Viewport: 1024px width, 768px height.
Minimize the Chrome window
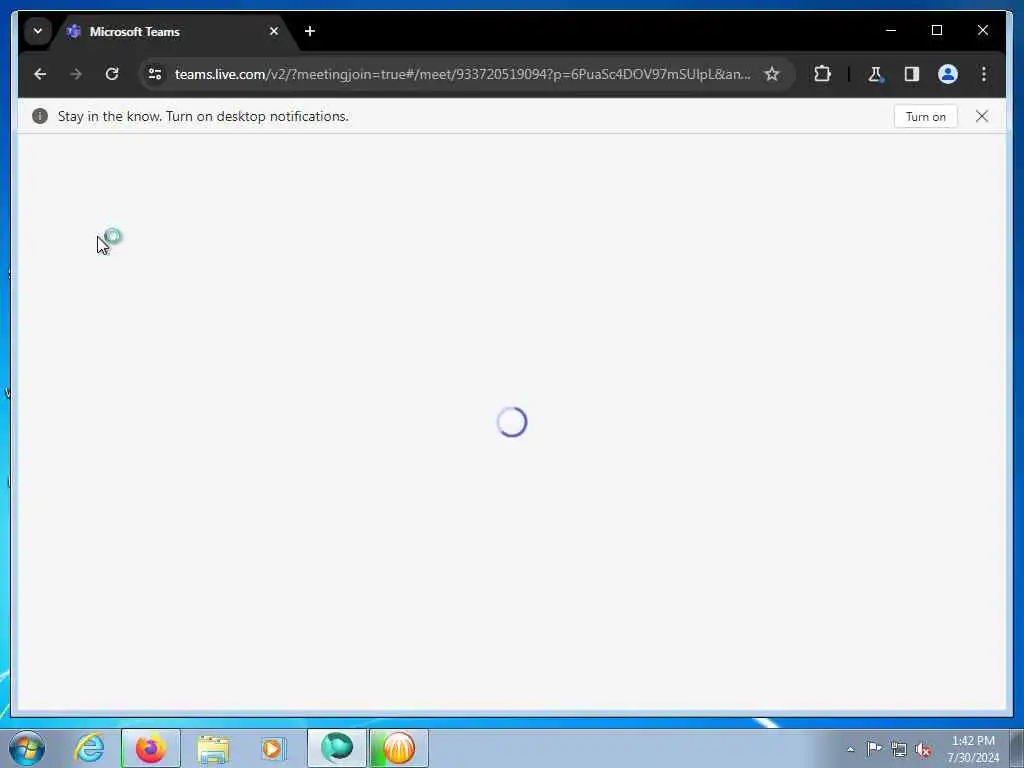pyautogui.click(x=891, y=30)
